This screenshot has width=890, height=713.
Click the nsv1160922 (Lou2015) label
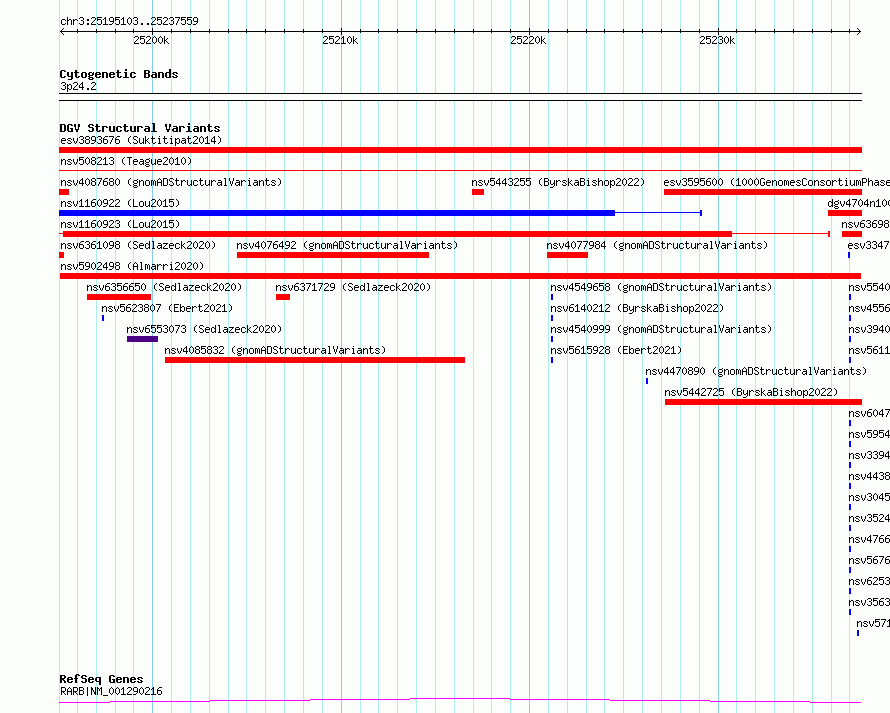coord(120,203)
